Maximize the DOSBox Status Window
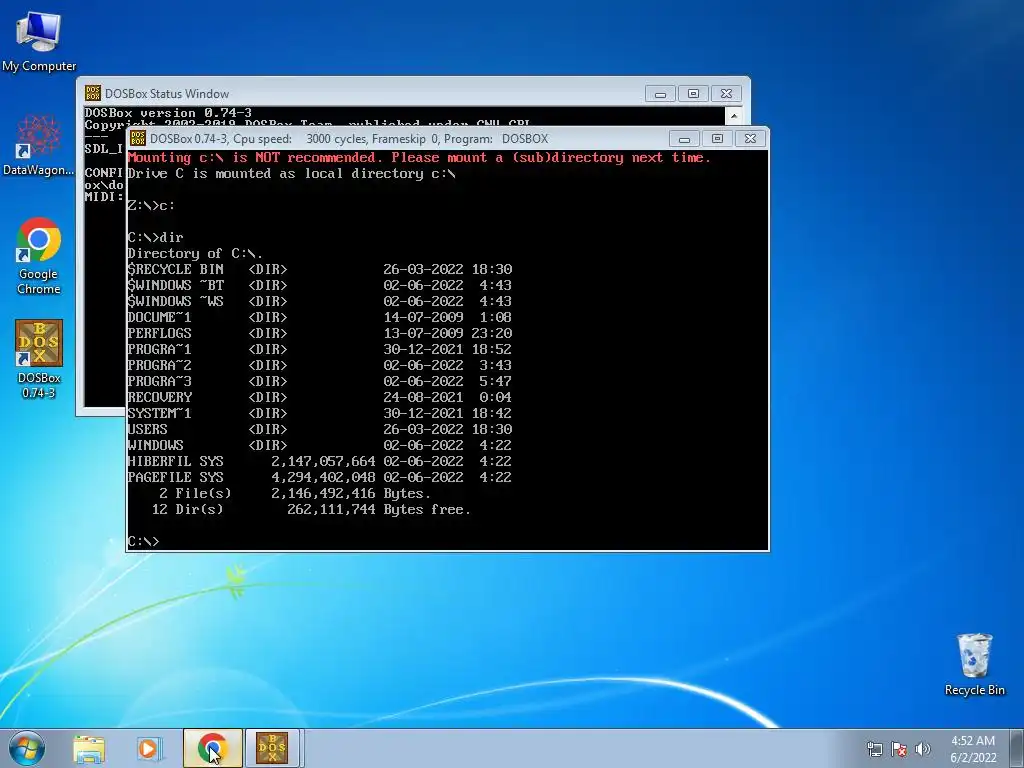The height and width of the screenshot is (768, 1024). pos(693,94)
